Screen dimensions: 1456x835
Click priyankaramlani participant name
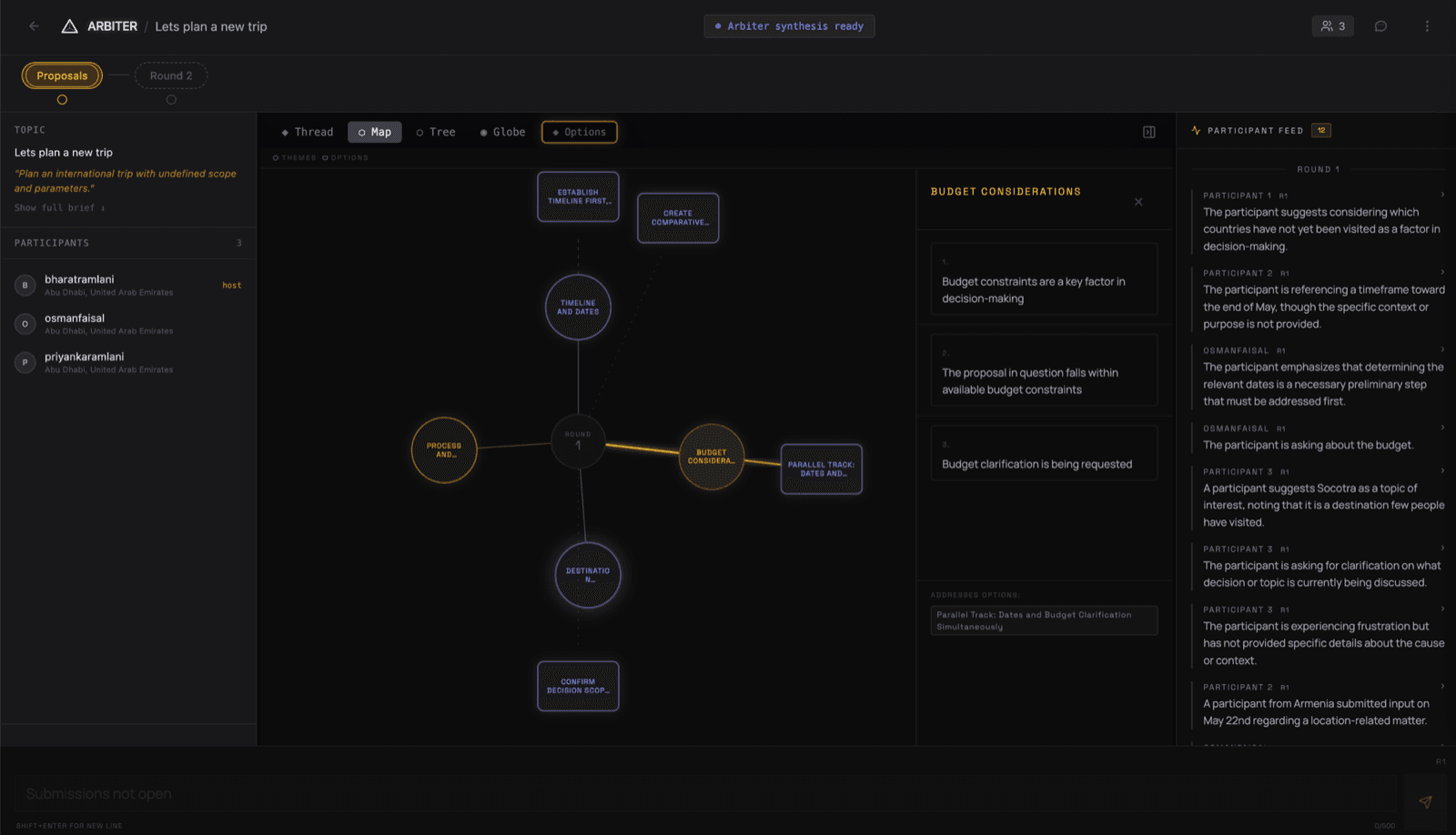tap(85, 357)
